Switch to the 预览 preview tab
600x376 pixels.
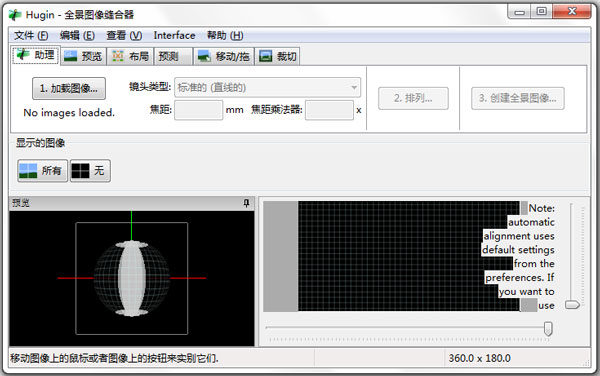[83, 57]
